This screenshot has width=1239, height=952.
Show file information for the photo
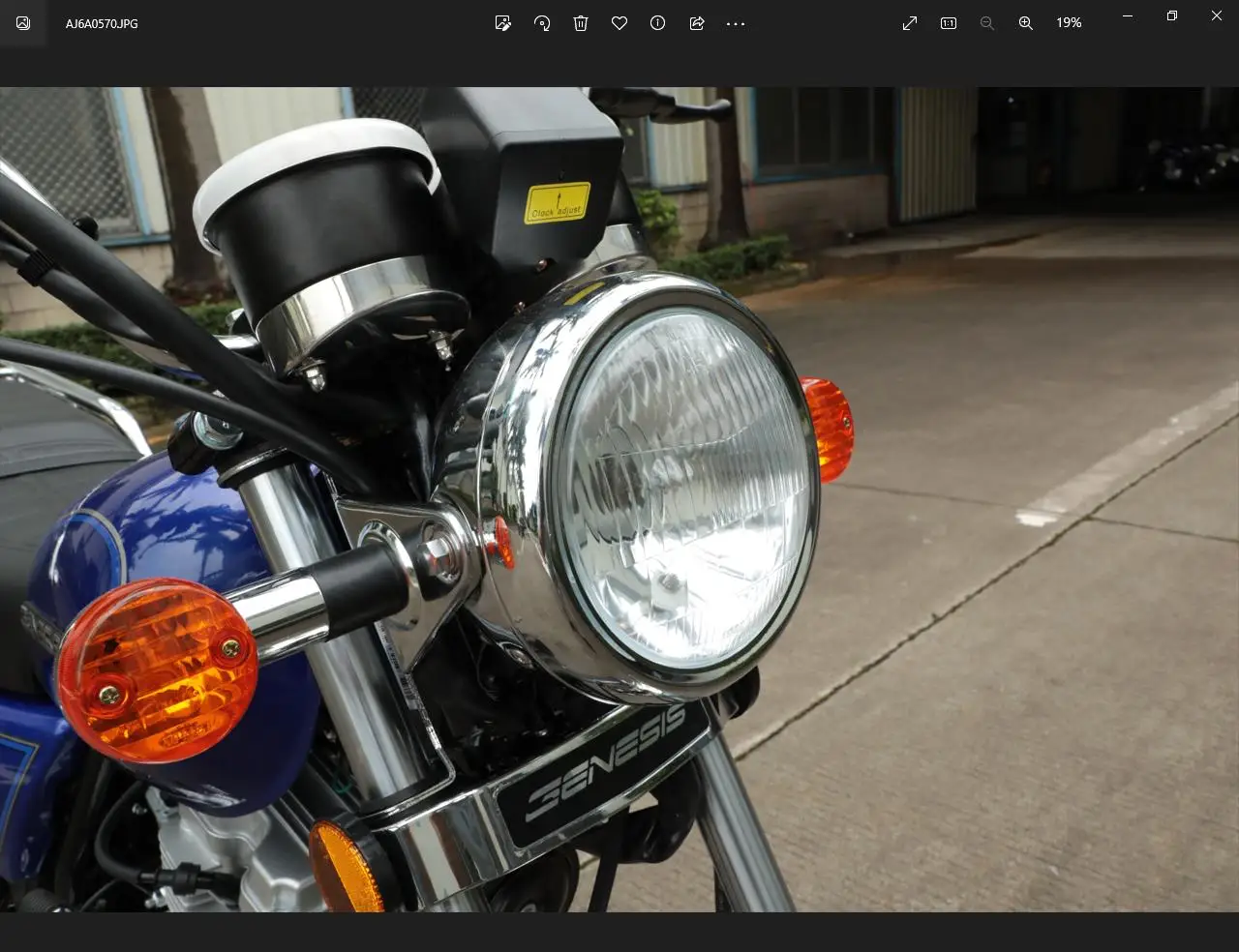pos(658,23)
